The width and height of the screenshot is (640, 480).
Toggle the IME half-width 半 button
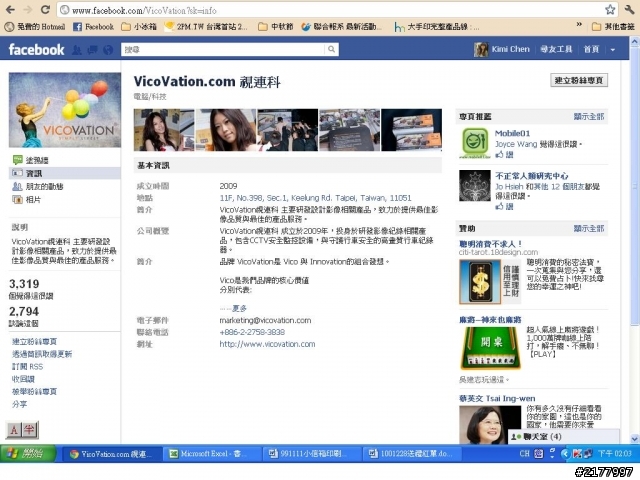pos(29,430)
